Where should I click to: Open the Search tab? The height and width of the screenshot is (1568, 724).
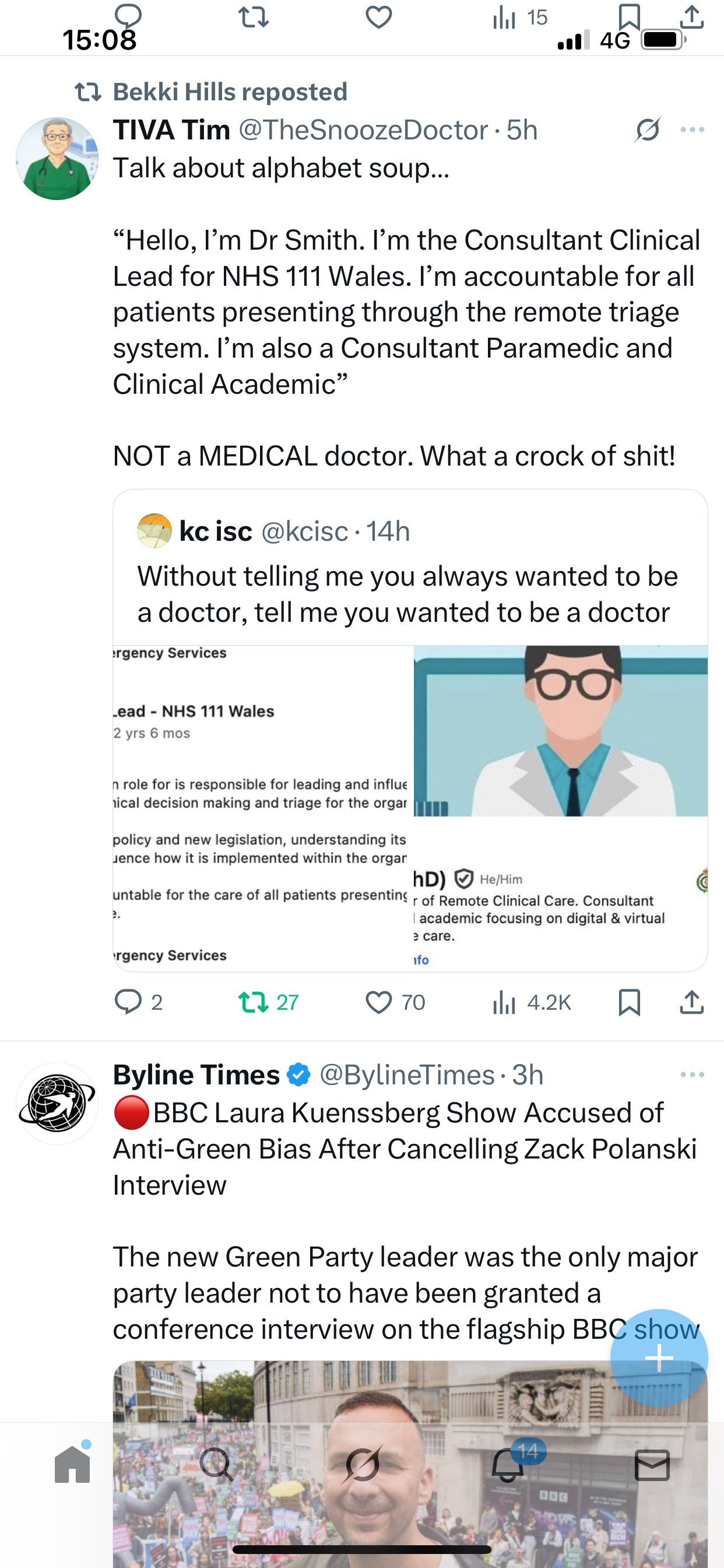(217, 1465)
